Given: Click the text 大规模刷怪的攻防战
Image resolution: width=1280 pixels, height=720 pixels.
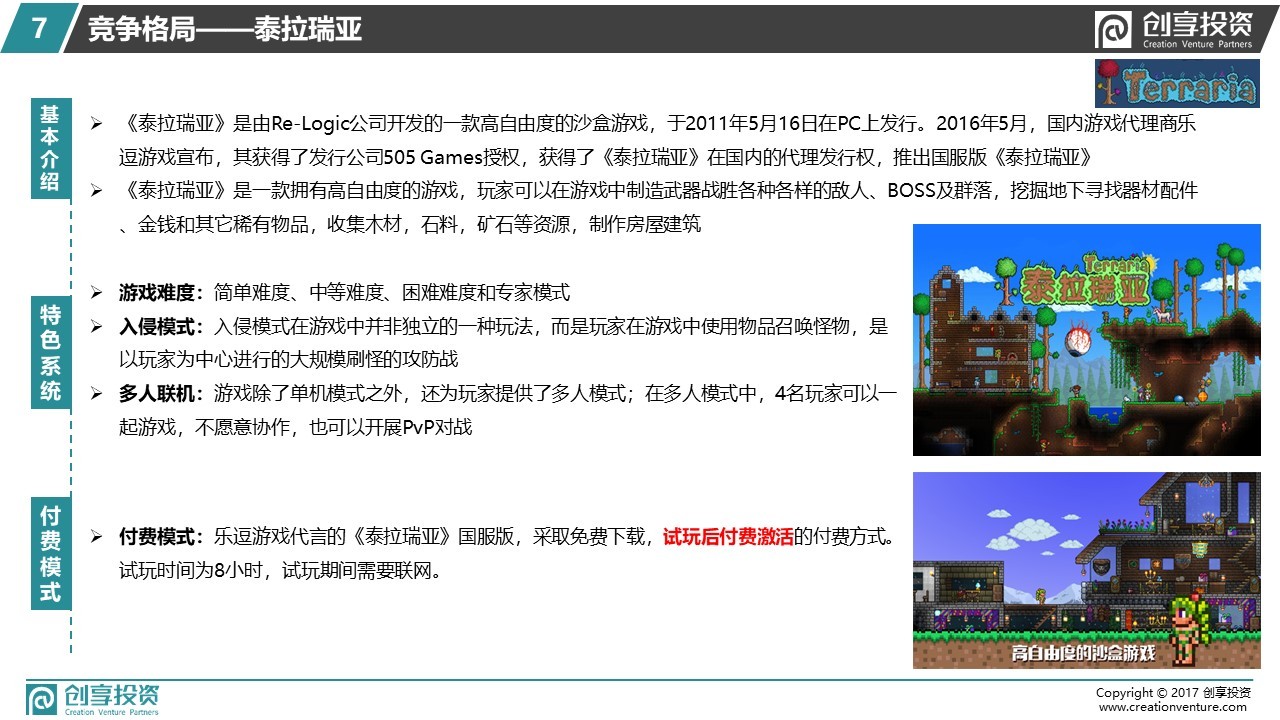Looking at the screenshot, I should (376, 359).
